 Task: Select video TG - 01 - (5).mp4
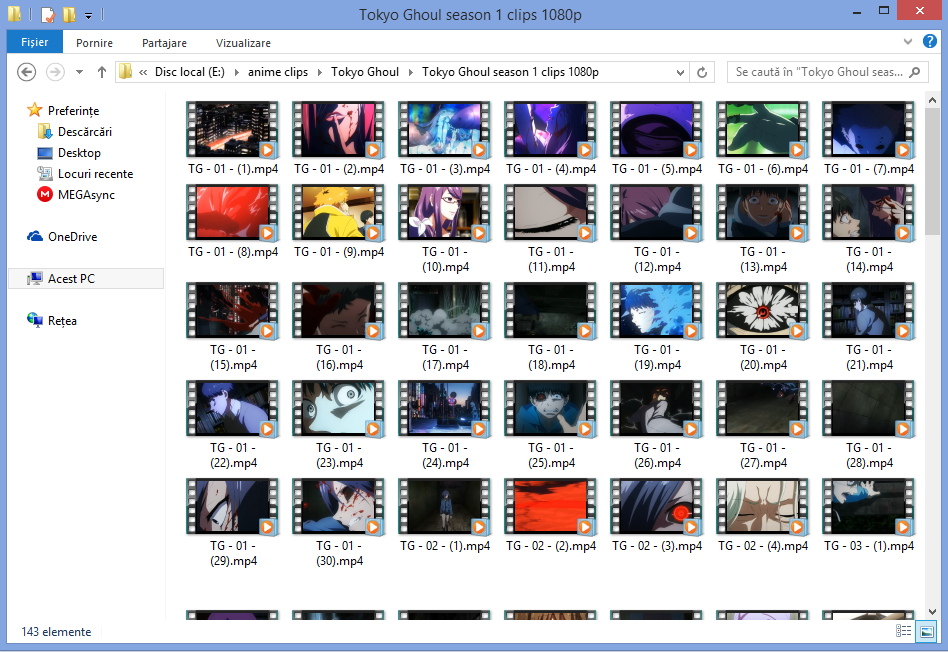pyautogui.click(x=657, y=139)
